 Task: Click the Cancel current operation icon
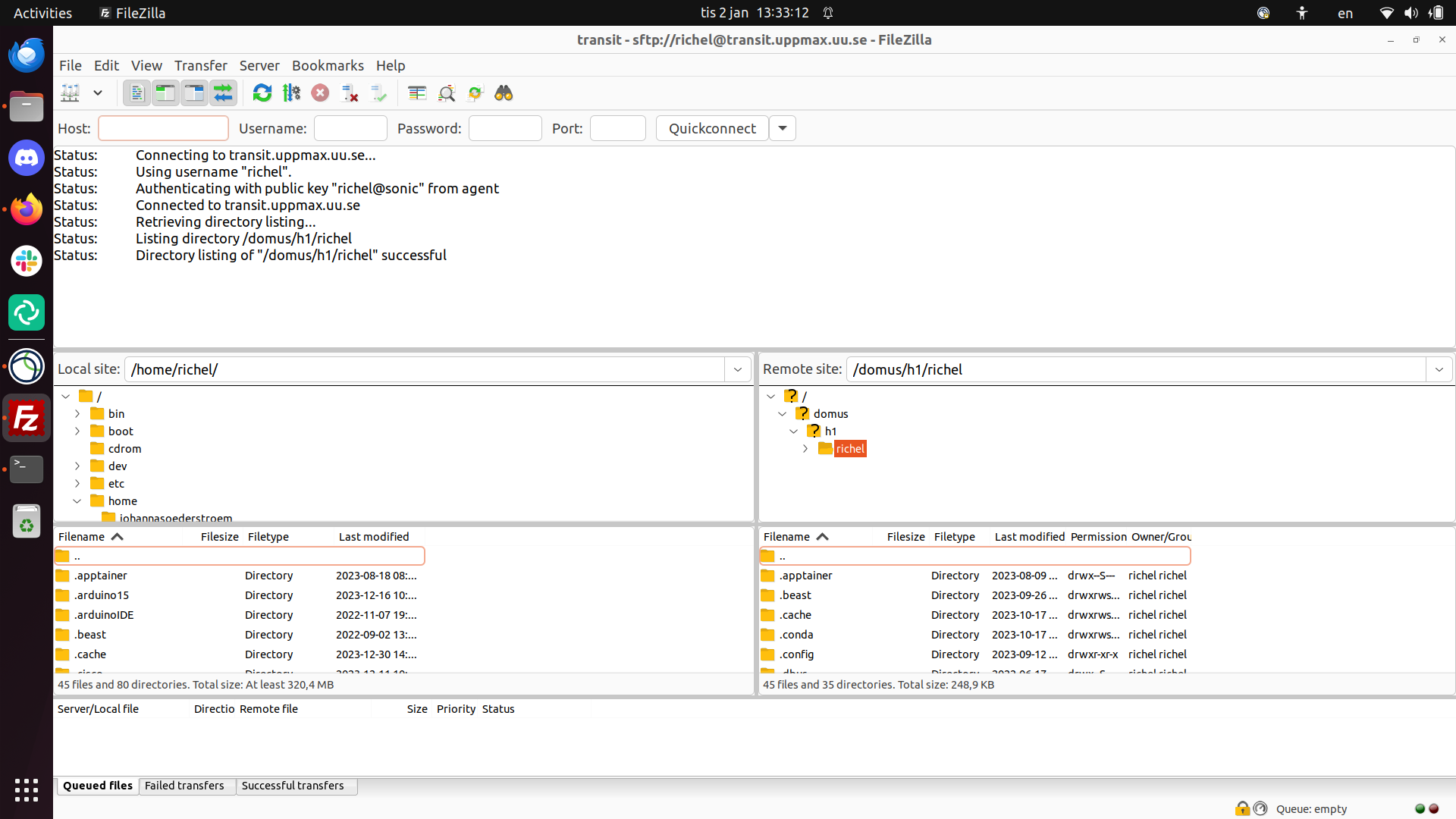click(x=319, y=93)
